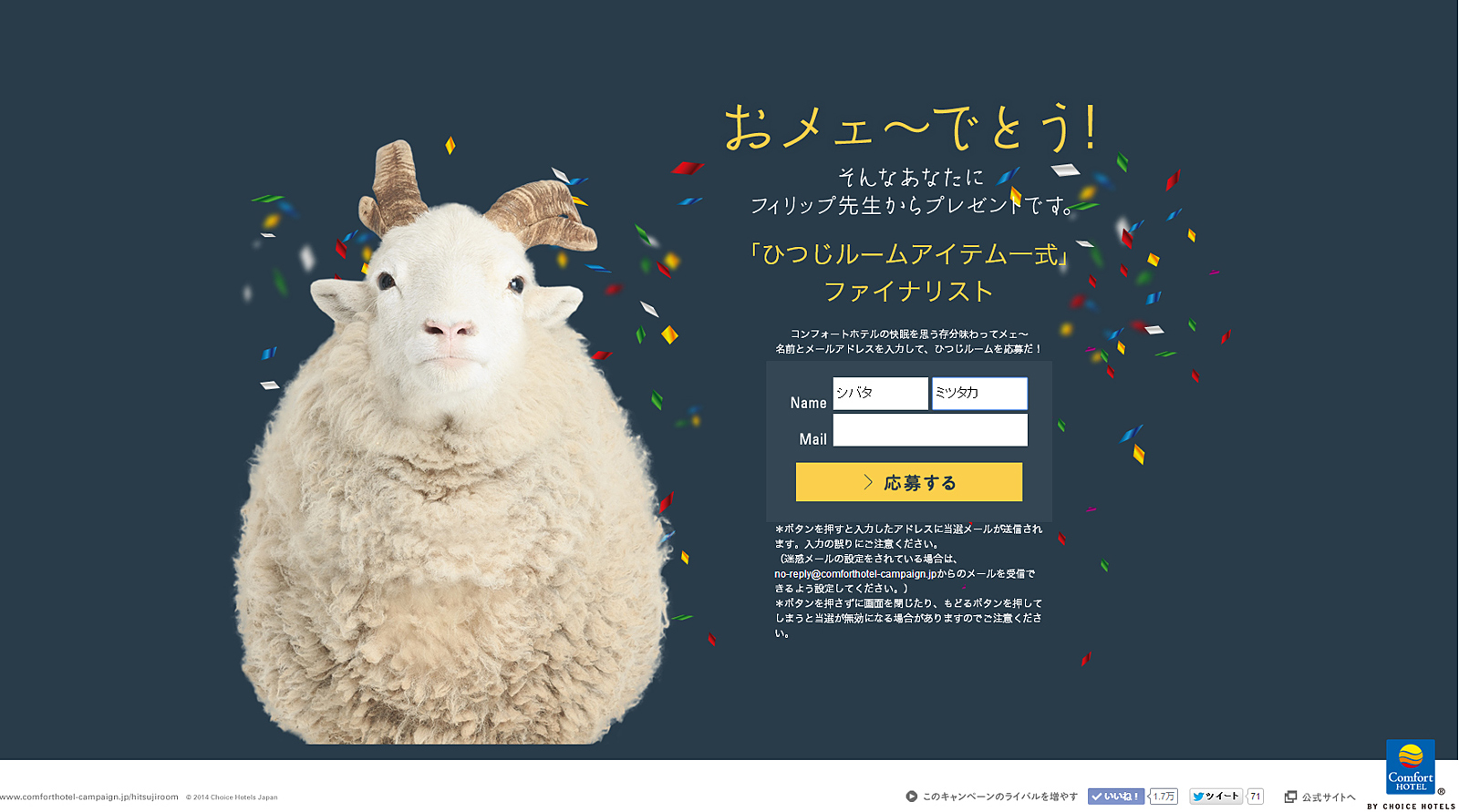Click the BY CHOICE HOTELS text

coord(1411,807)
